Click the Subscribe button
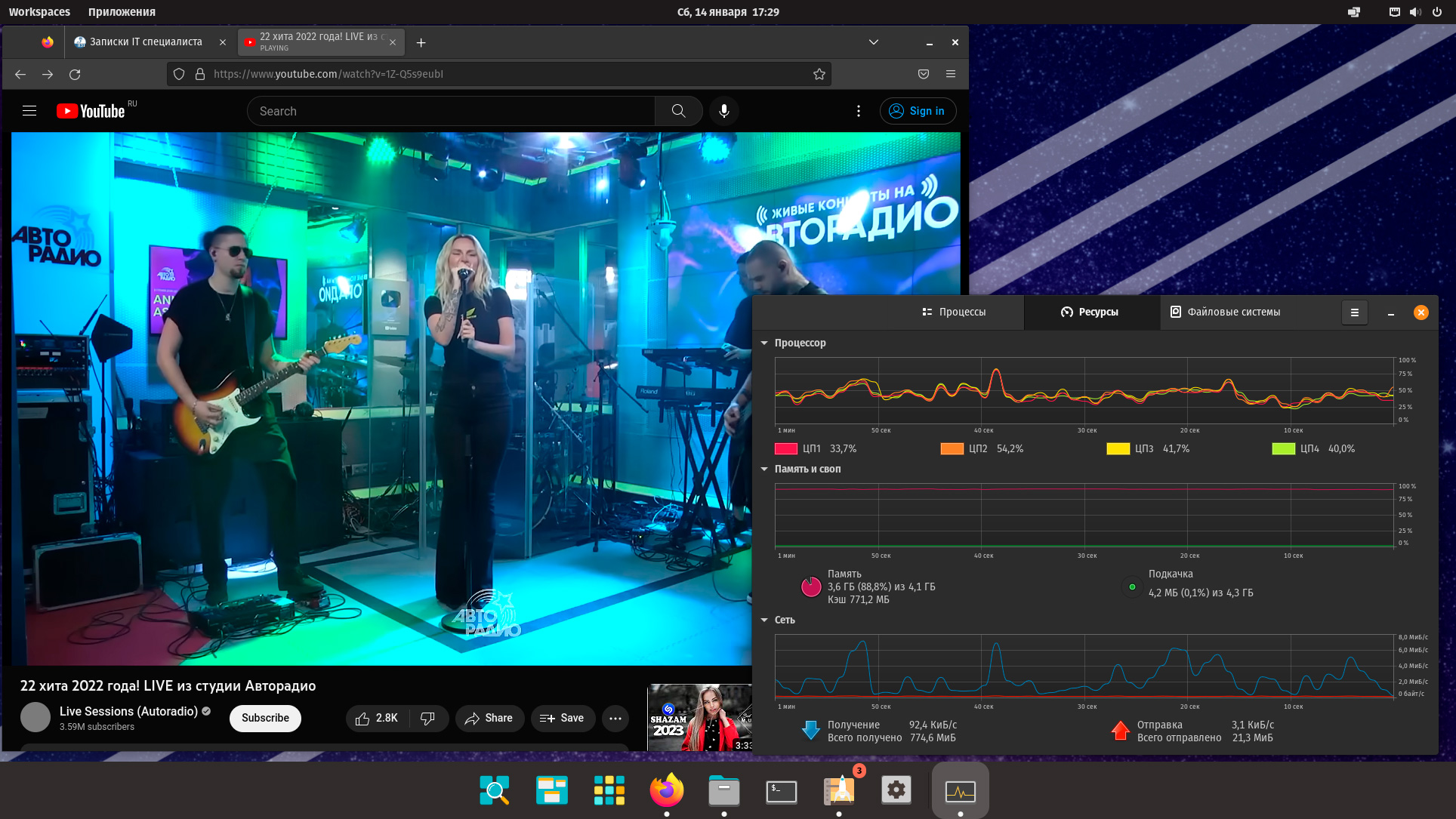1456x819 pixels. (265, 718)
